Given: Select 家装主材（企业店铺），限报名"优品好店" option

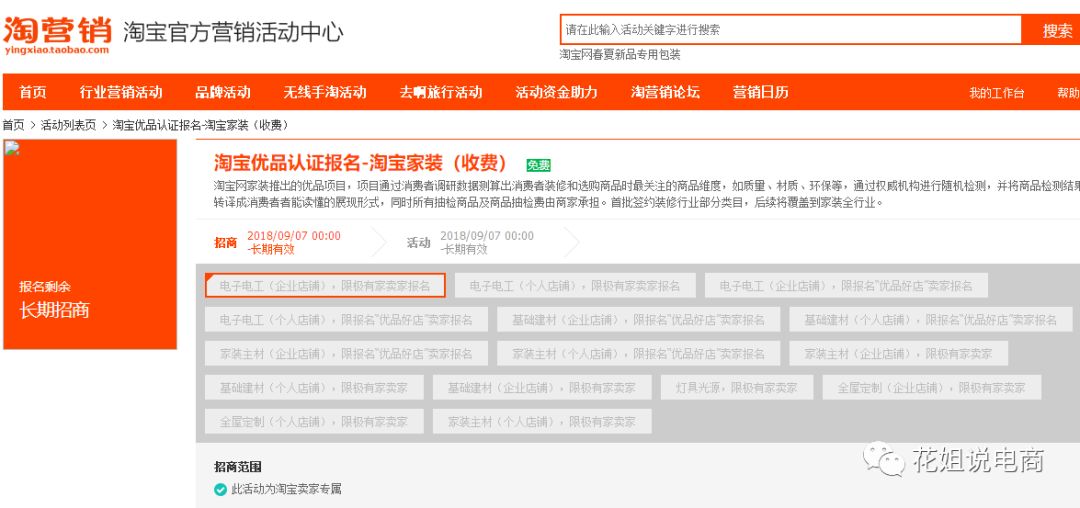Looking at the screenshot, I should (x=346, y=353).
